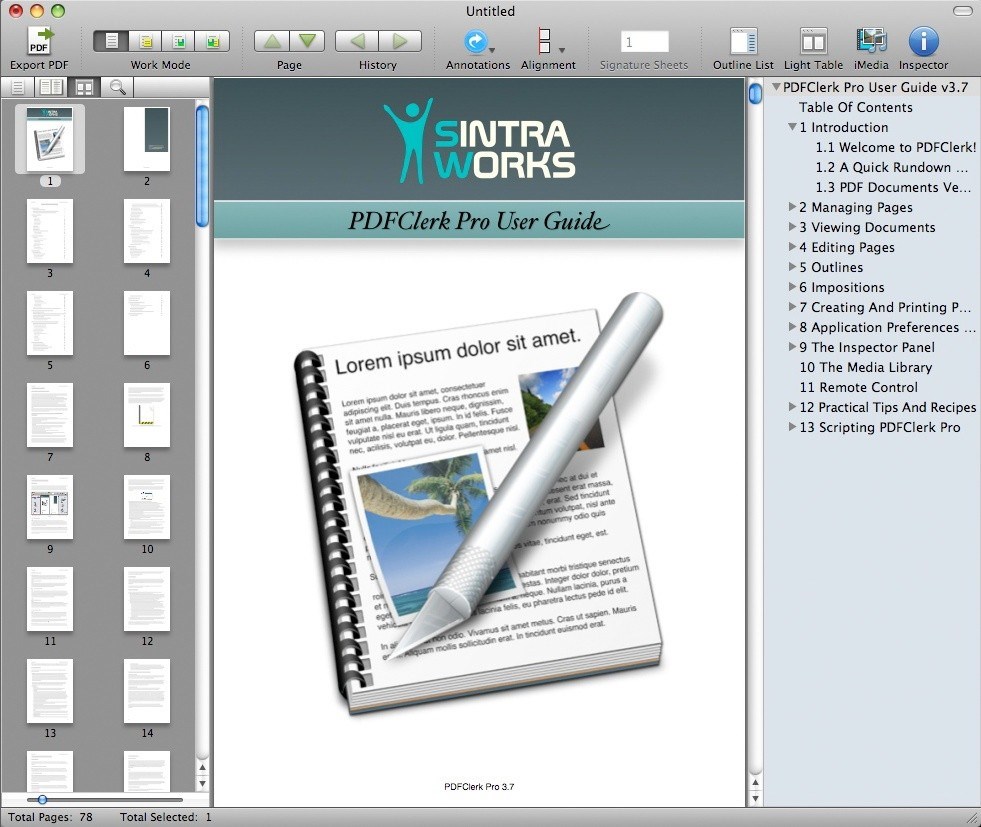Open the Light Table view
The width and height of the screenshot is (981, 827).
(813, 42)
